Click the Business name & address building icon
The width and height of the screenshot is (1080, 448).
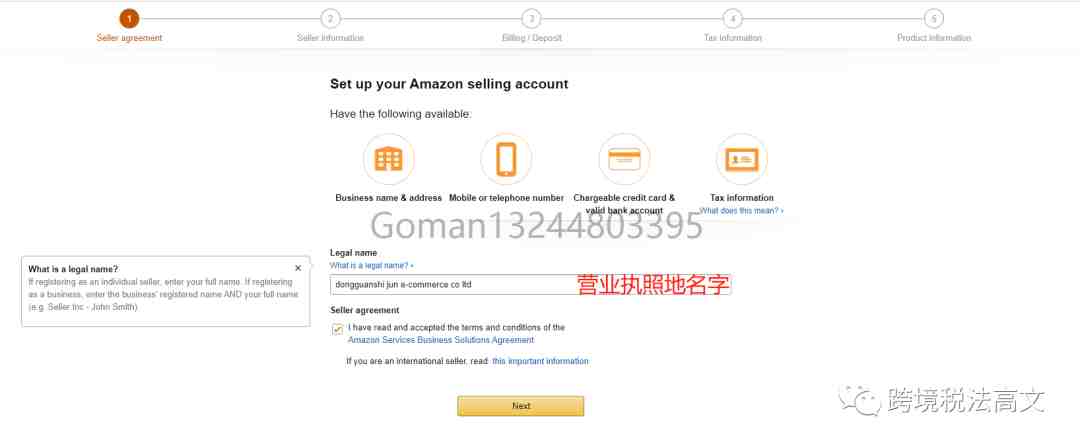pyautogui.click(x=388, y=160)
